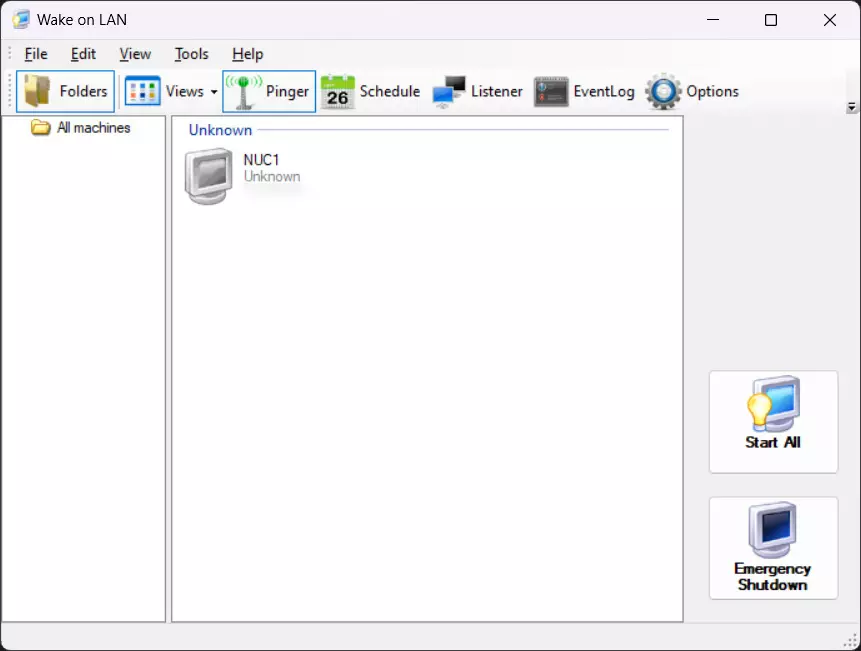Screen dimensions: 861x651
Task: Click the Start All button
Action: (x=773, y=422)
